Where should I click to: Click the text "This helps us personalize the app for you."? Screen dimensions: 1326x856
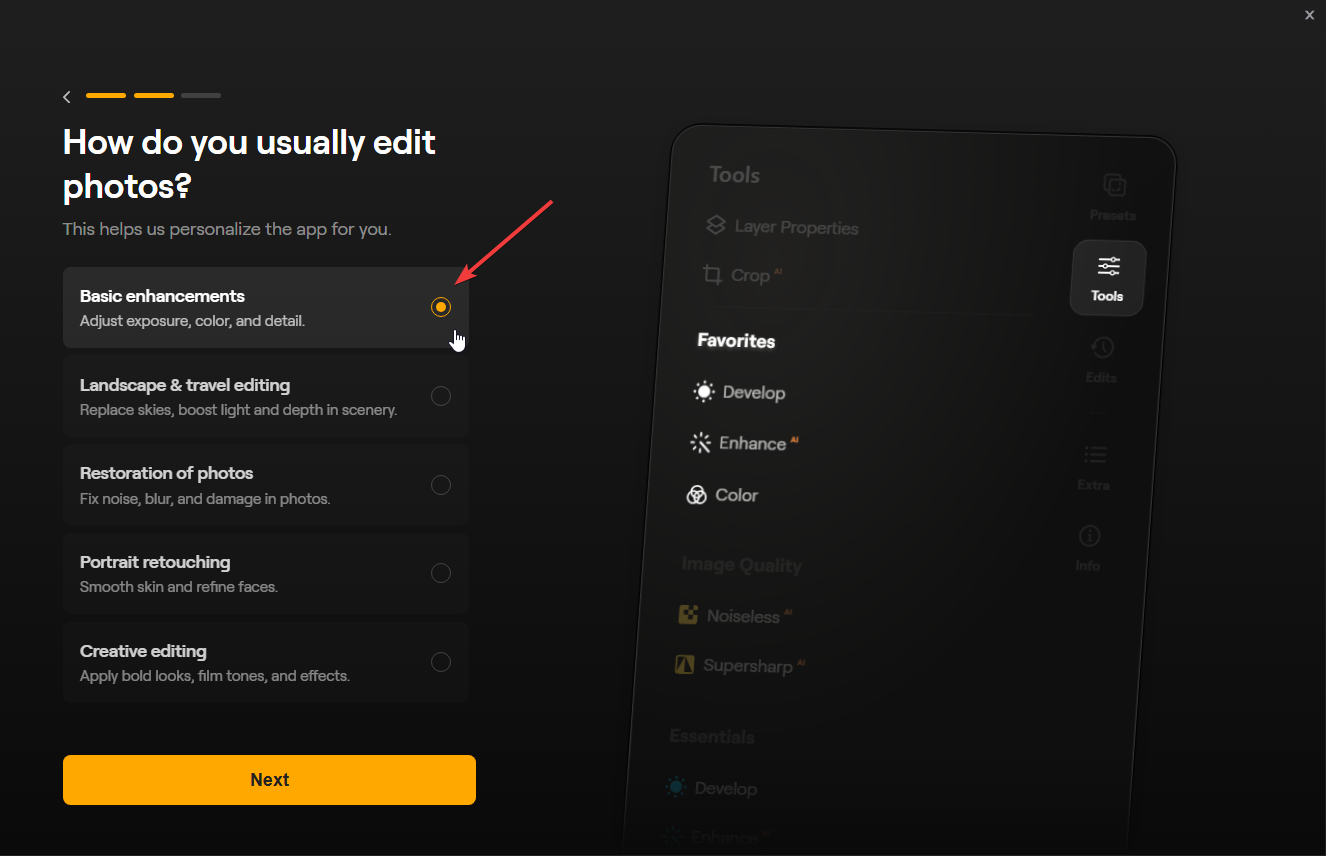[x=227, y=229]
